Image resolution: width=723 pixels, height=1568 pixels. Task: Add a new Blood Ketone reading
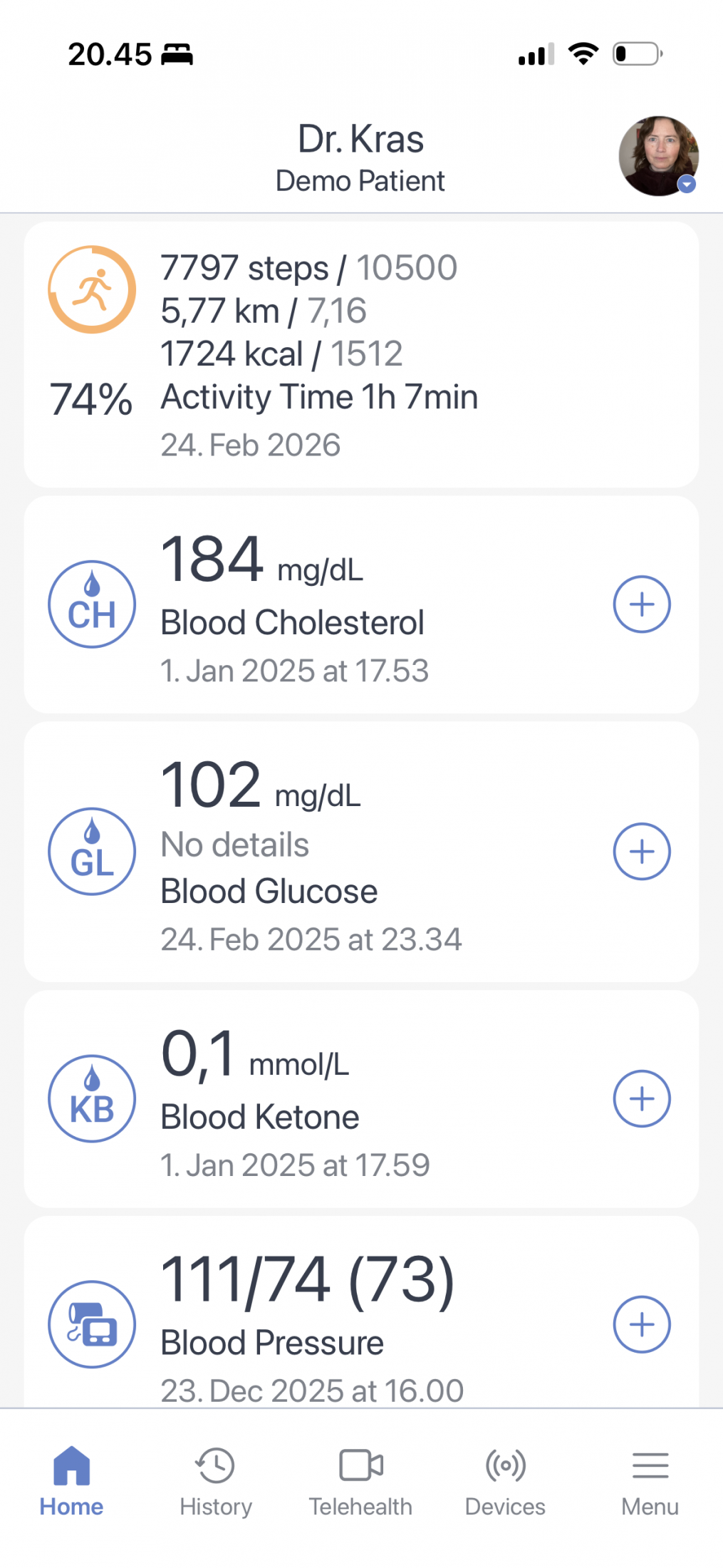642,1098
